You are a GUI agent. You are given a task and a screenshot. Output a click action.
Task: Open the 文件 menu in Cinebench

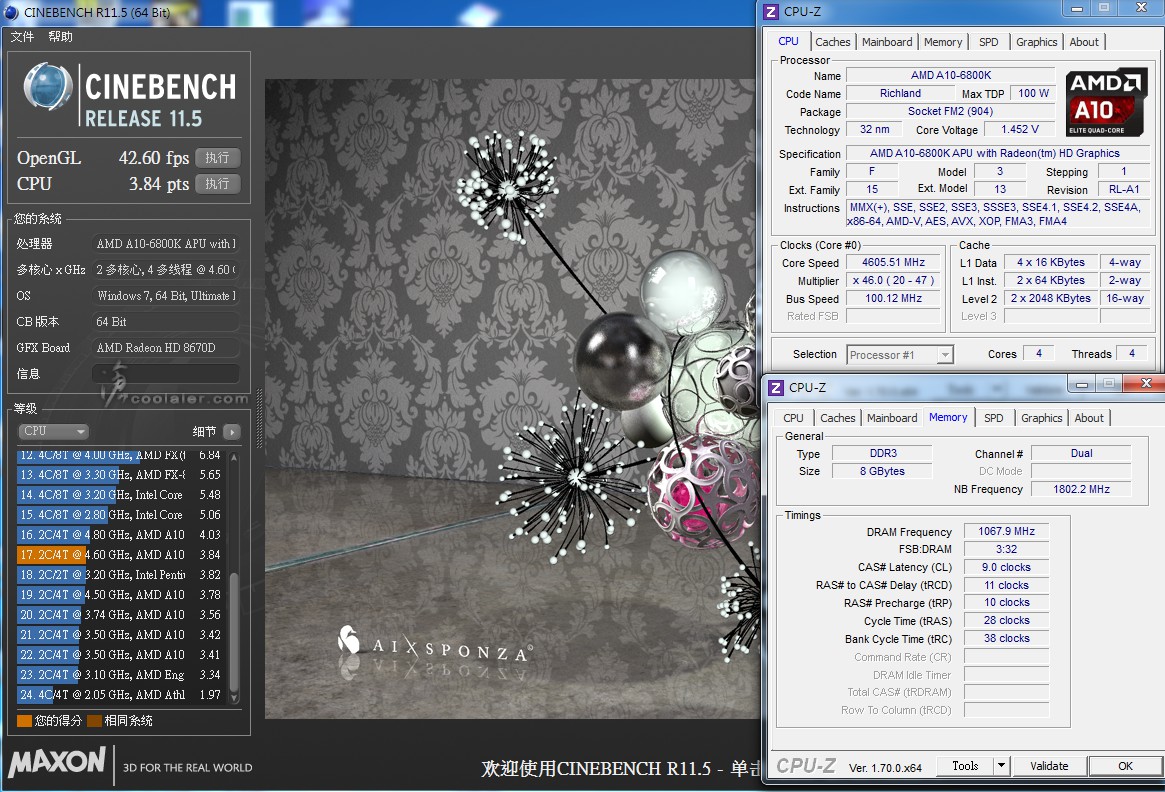[x=22, y=36]
